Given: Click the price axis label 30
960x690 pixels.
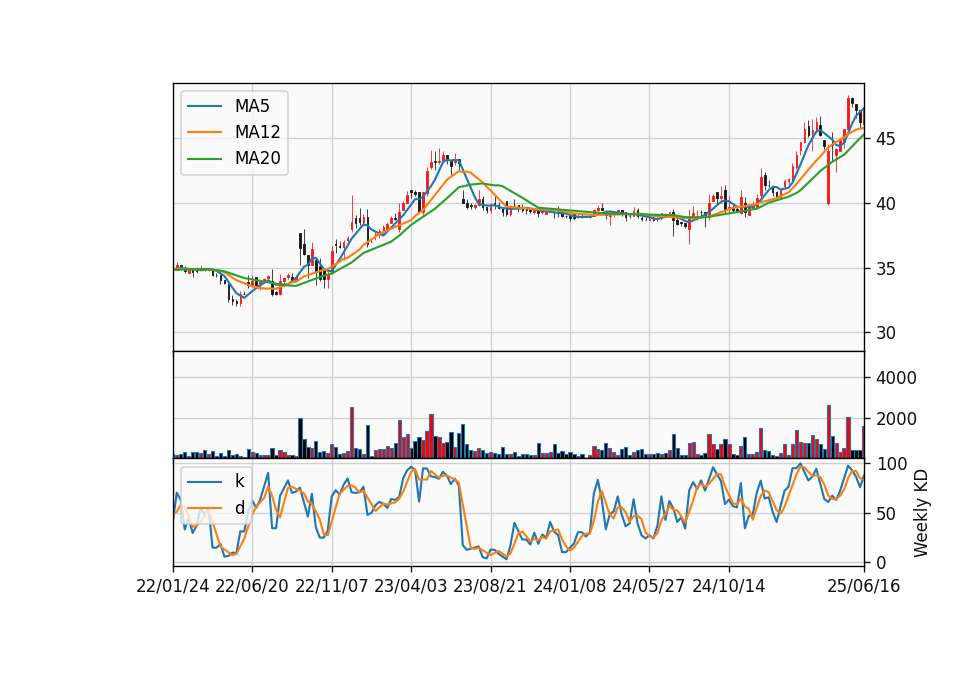Looking at the screenshot, I should 885,333.
